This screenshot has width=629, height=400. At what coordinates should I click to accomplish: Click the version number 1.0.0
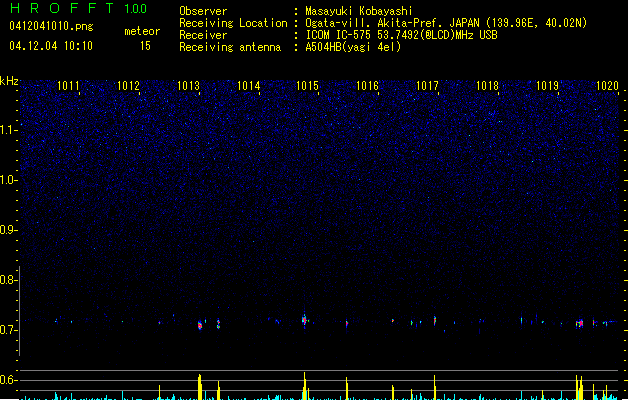(136, 9)
